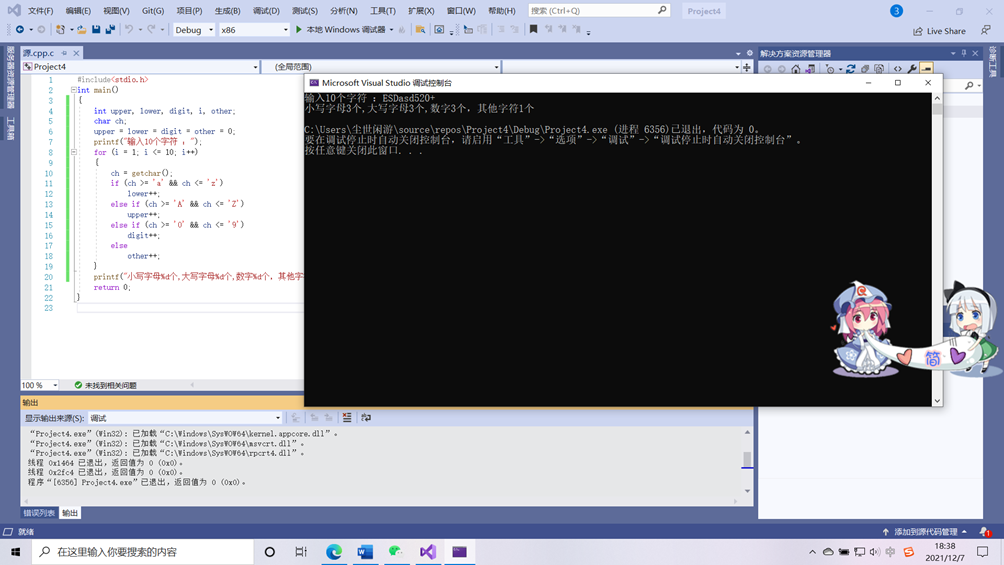Open the 100 % zoom level dropdown
This screenshot has height=565, width=1004.
coord(40,385)
